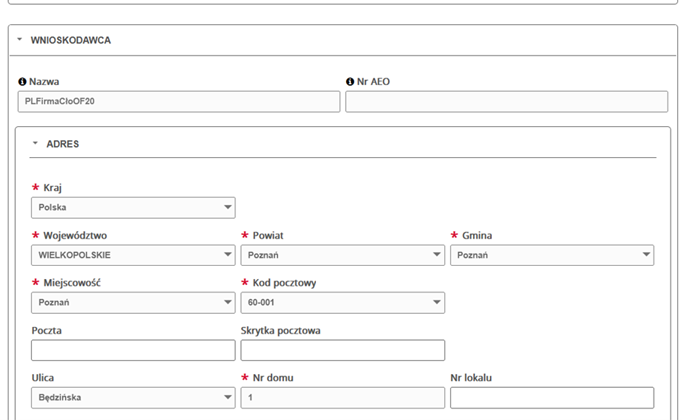
Task: Click the Powiat field label
Action: 268,236
